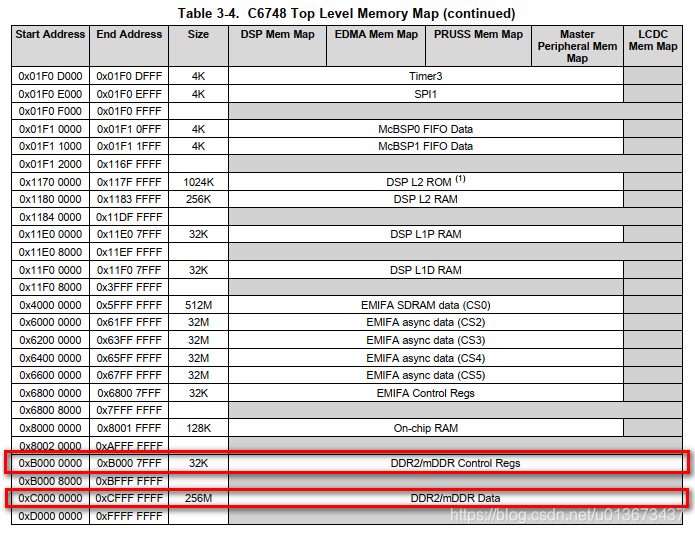
Task: Click the table title 'C6748 Top Level Memory Map'
Action: (343, 13)
